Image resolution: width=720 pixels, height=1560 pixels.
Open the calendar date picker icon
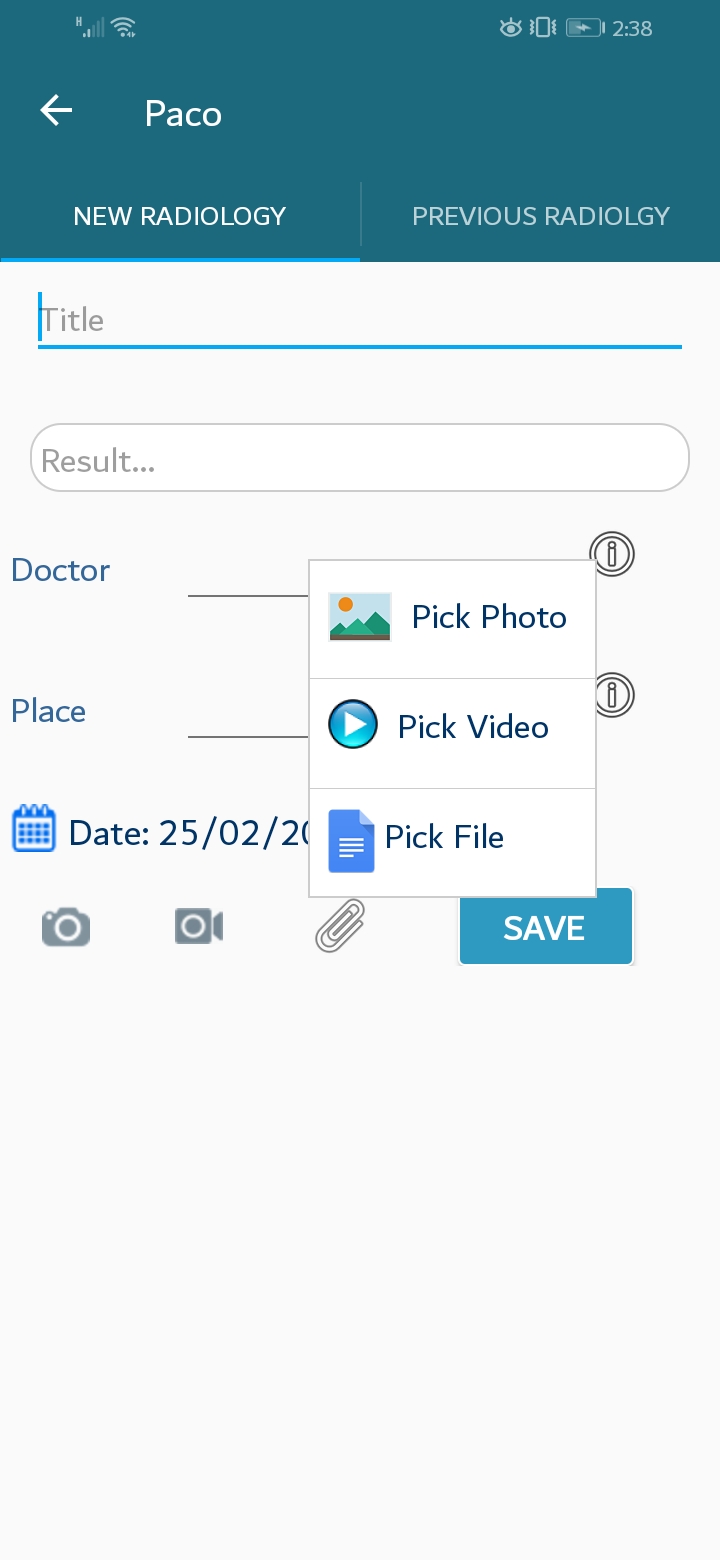(x=34, y=829)
